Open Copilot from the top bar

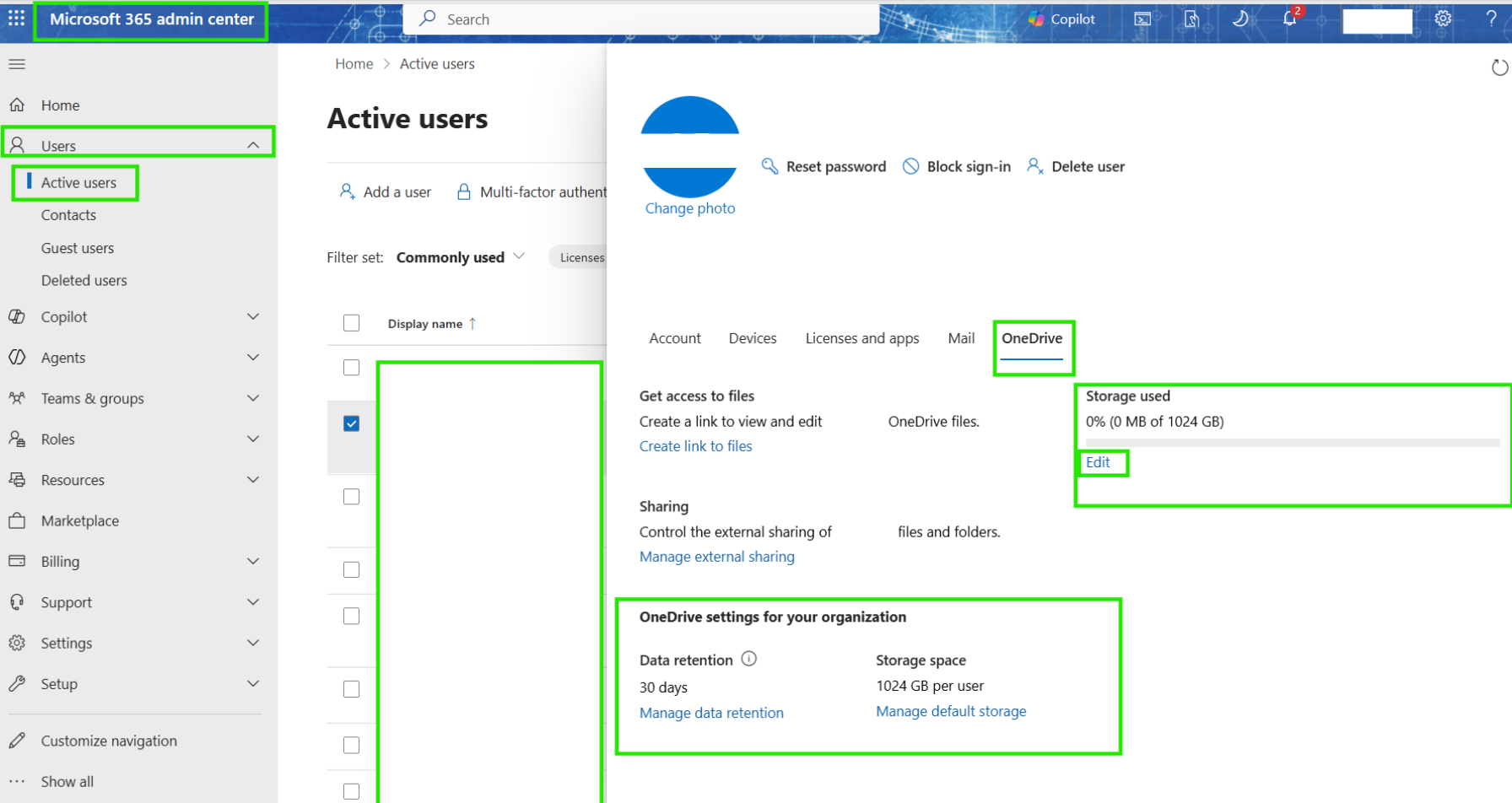pyautogui.click(x=1061, y=19)
